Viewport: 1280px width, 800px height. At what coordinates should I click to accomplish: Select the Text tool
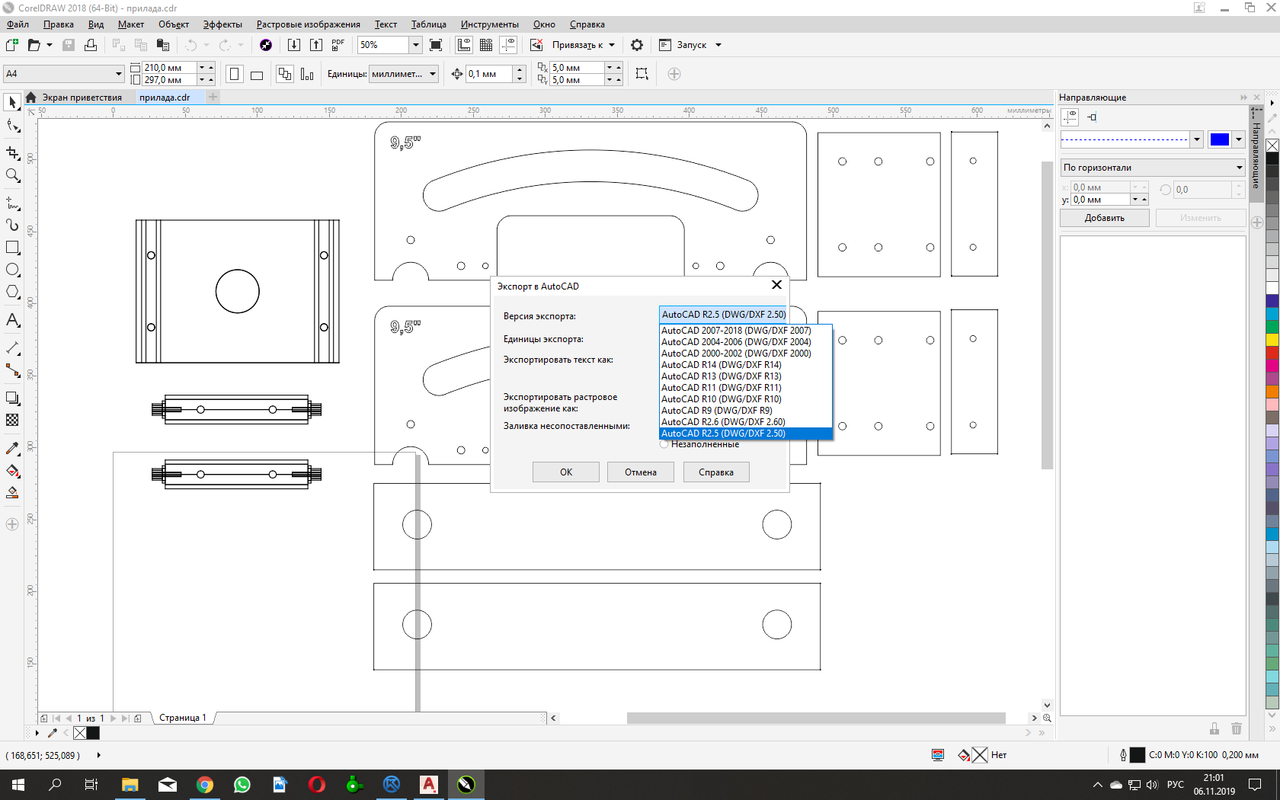[12, 320]
